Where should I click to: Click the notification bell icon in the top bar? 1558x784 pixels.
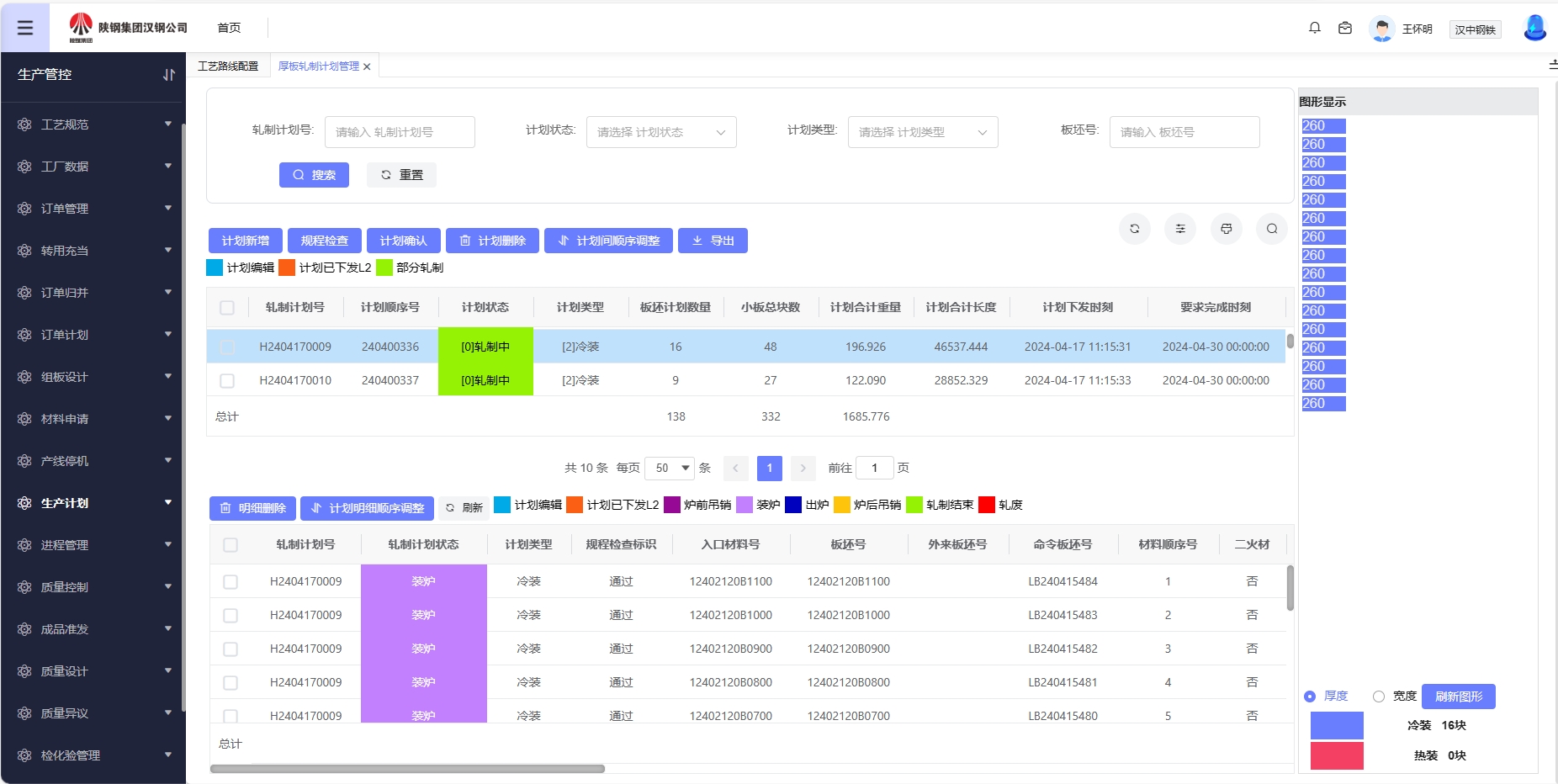(x=1315, y=27)
